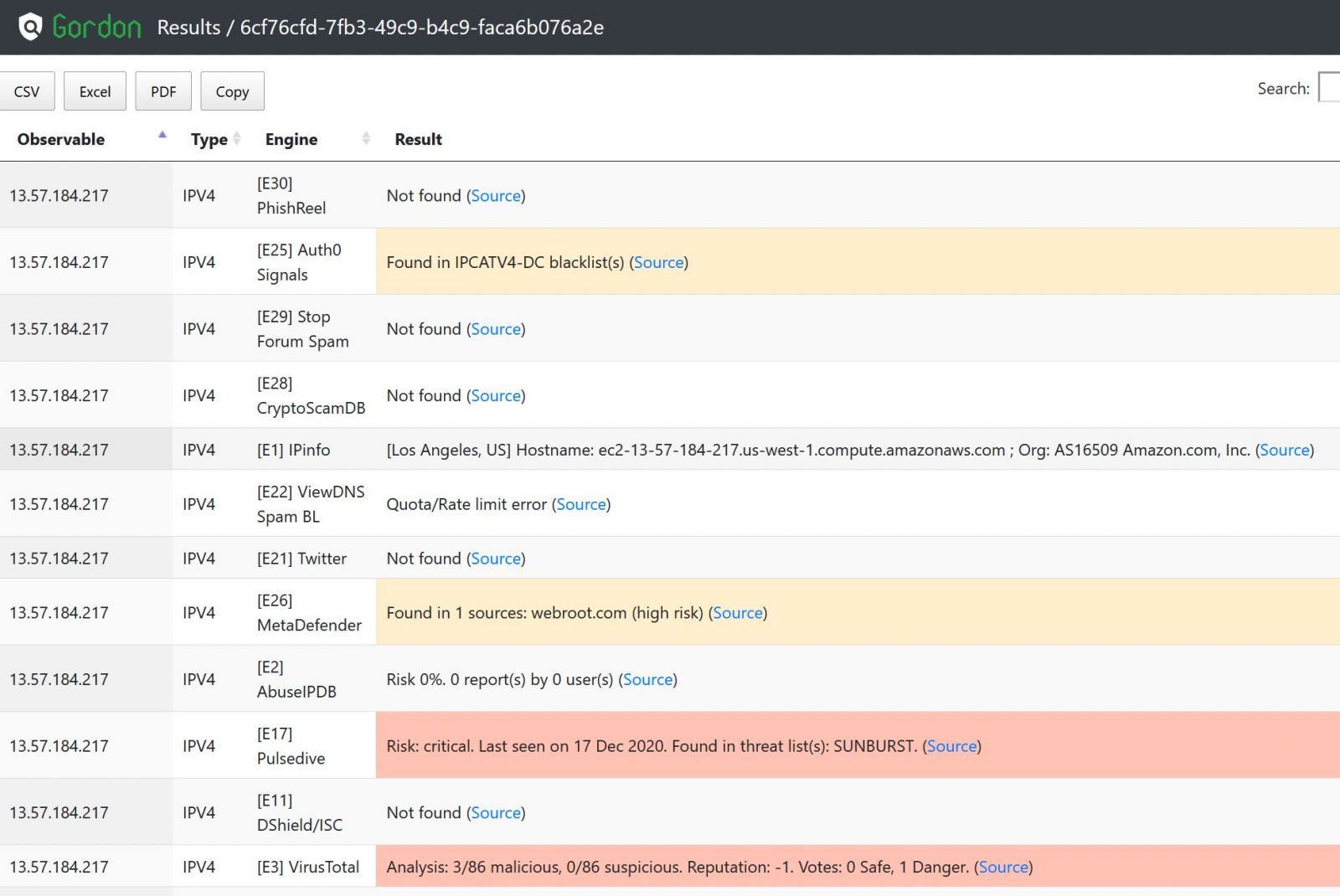Sort by Engine column header
Screen dimensions: 1340x896
[x=291, y=139]
